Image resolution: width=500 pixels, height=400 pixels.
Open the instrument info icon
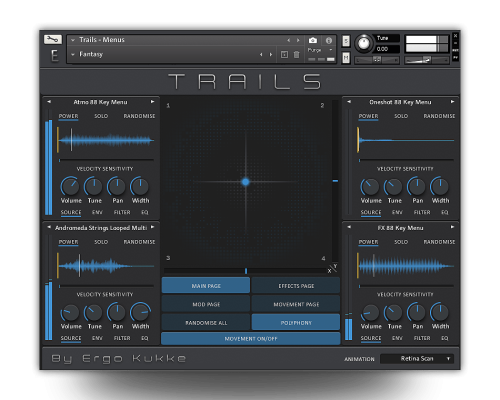[329, 40]
